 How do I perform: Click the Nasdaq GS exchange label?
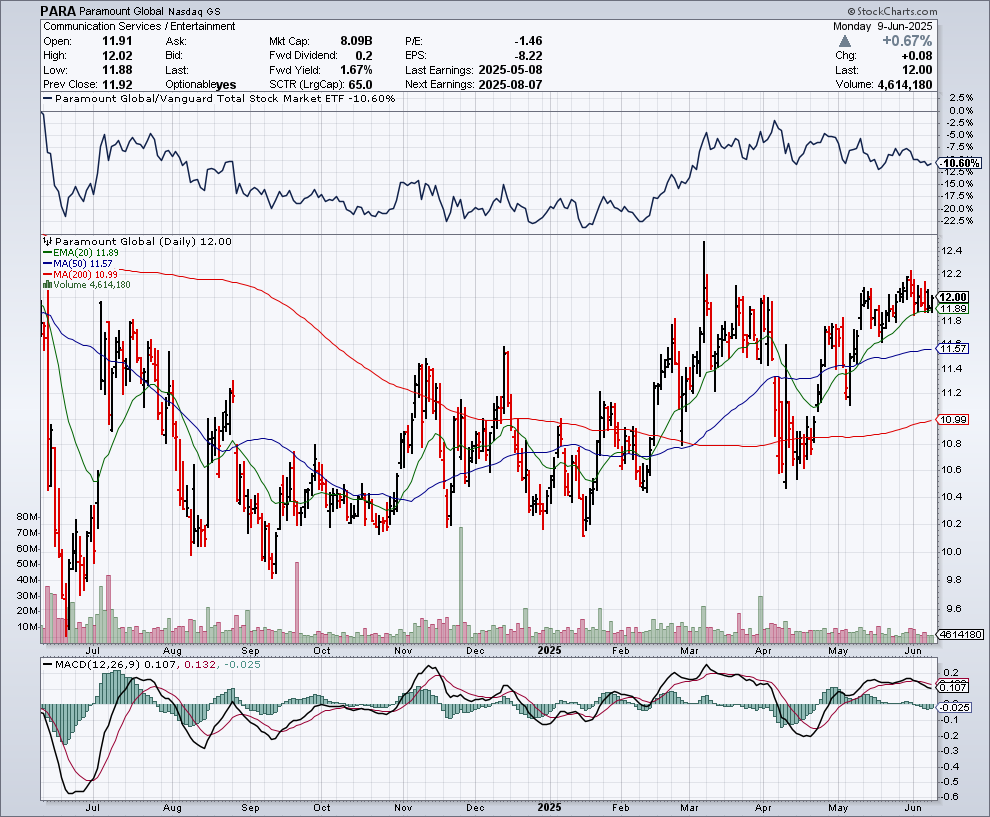click(x=195, y=11)
